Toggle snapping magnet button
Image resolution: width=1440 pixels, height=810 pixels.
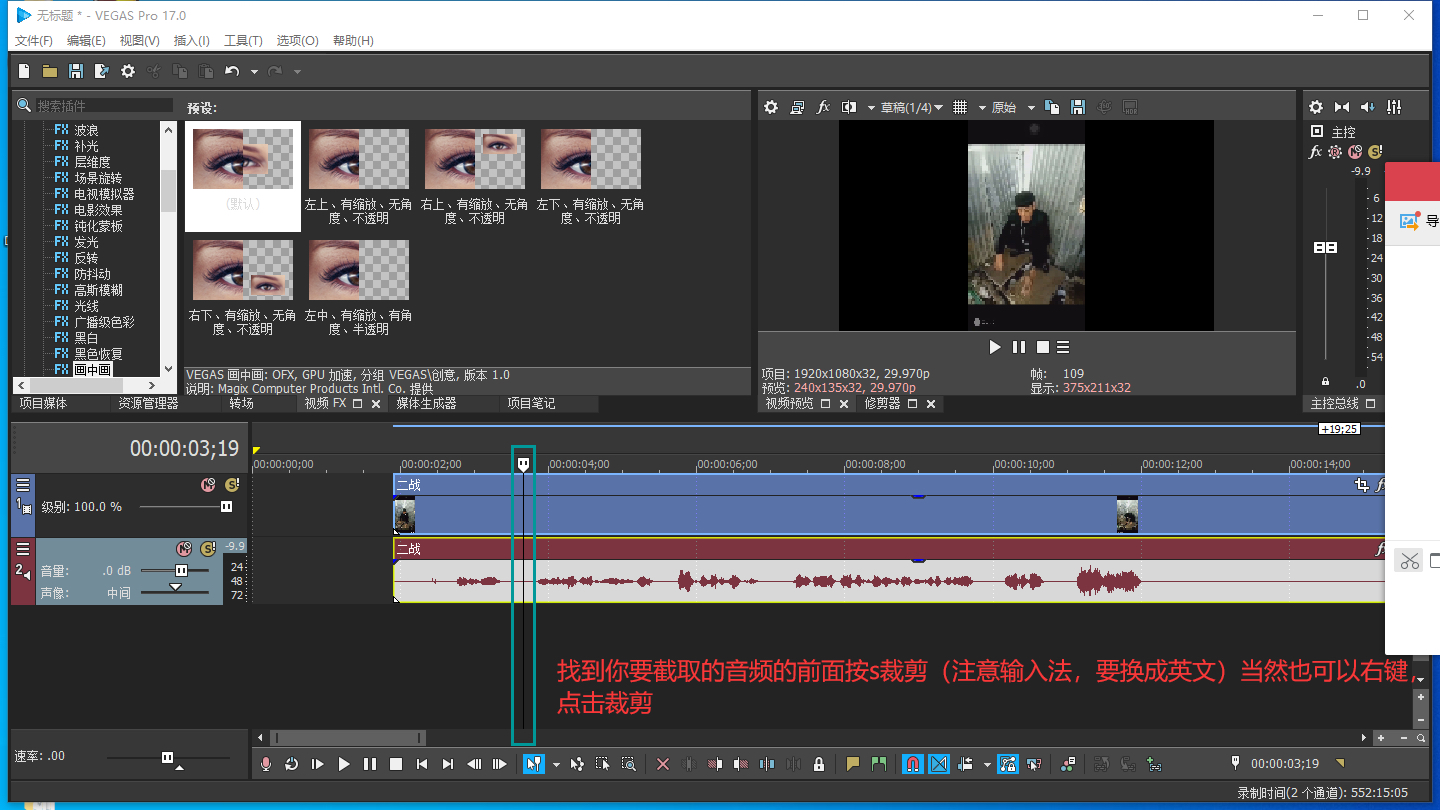click(912, 764)
